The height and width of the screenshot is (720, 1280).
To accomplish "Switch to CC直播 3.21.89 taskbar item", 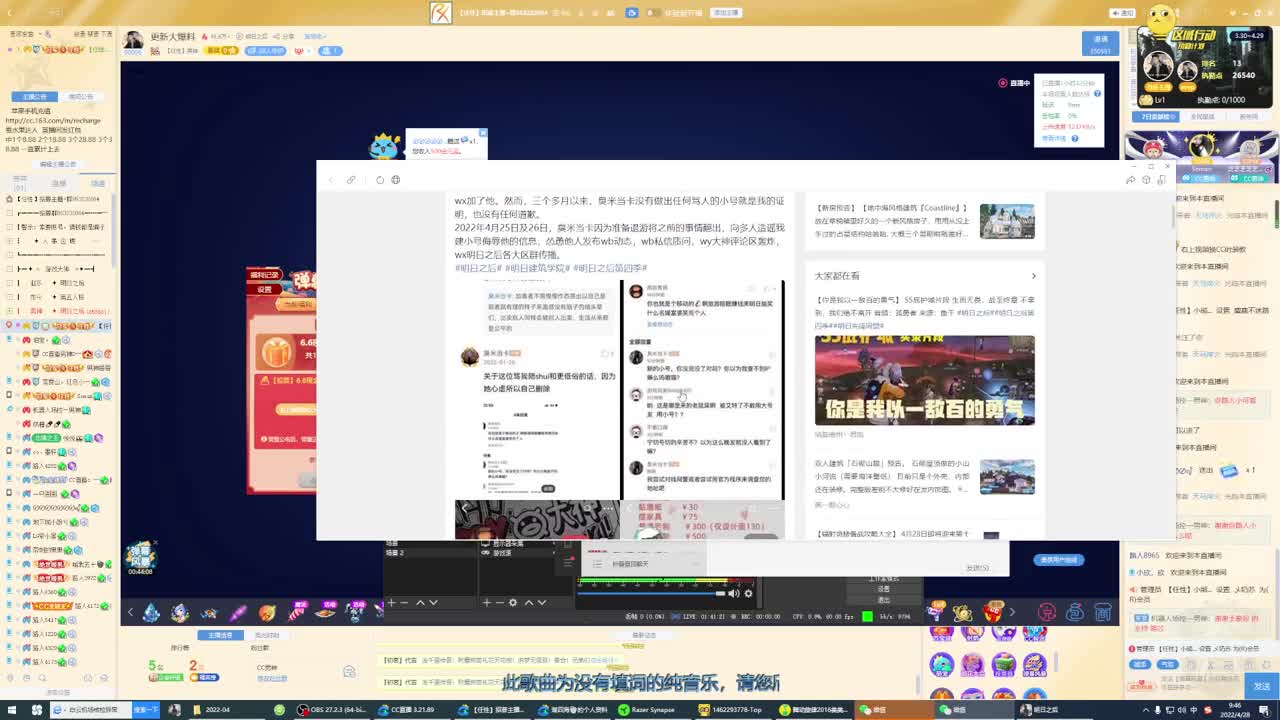I will (411, 710).
